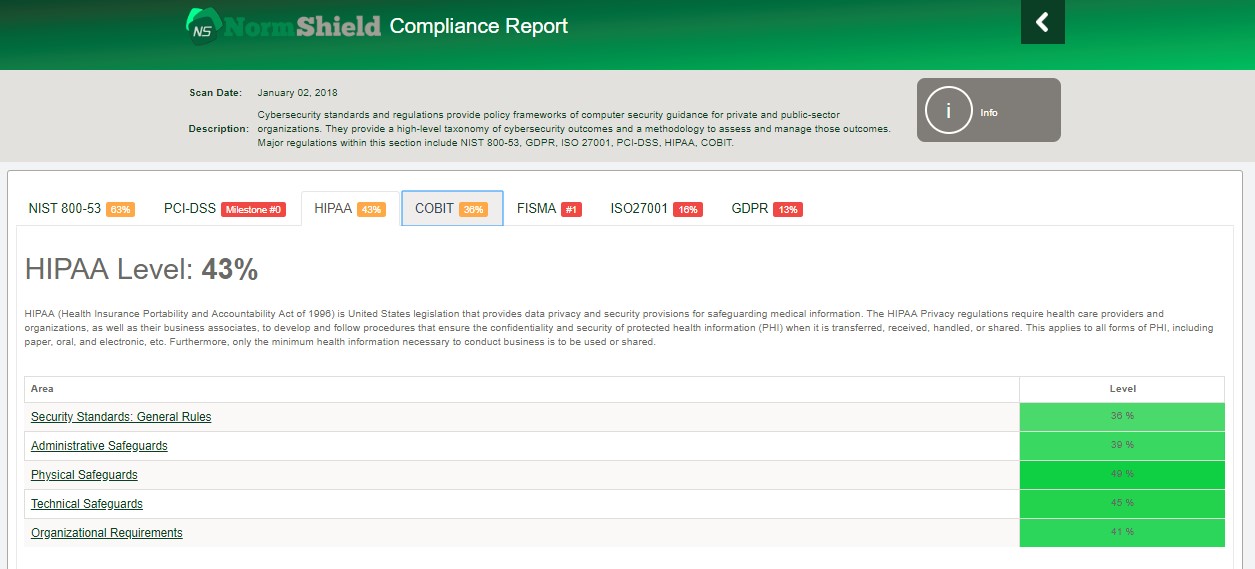The height and width of the screenshot is (569, 1255).
Task: Click the FISMA #1 red badge
Action: 571,209
